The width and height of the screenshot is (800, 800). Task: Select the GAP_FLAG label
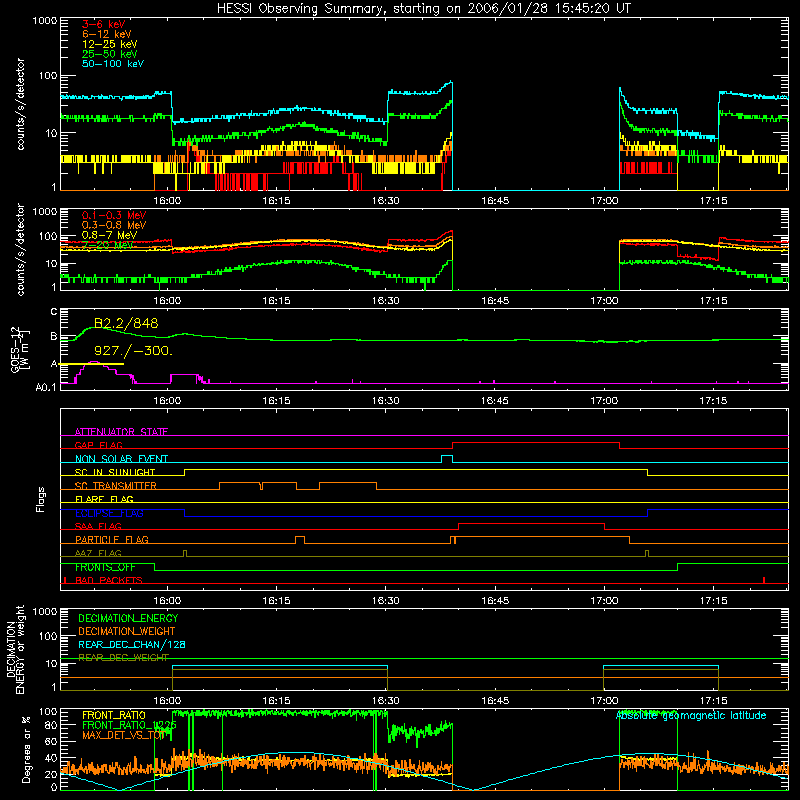pyautogui.click(x=98, y=445)
